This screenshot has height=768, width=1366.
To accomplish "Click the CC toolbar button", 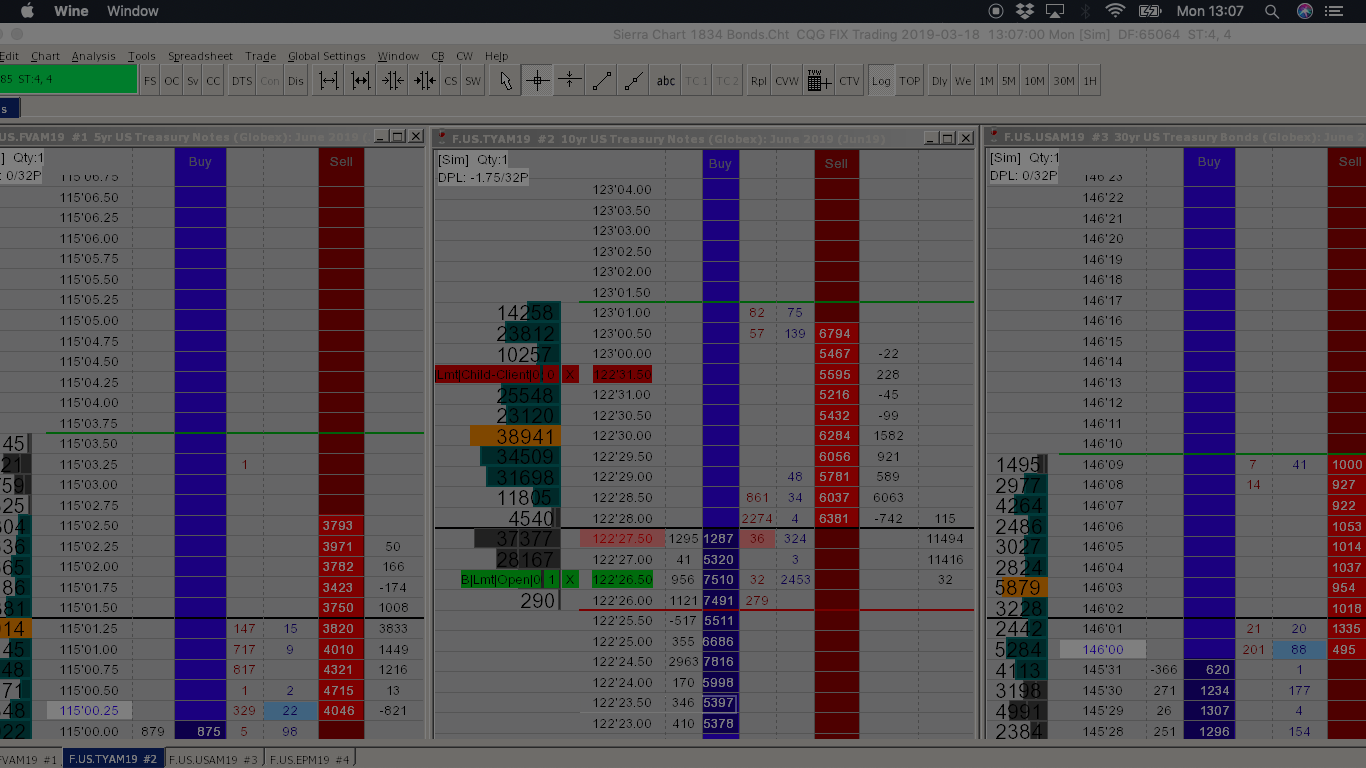I will [213, 81].
